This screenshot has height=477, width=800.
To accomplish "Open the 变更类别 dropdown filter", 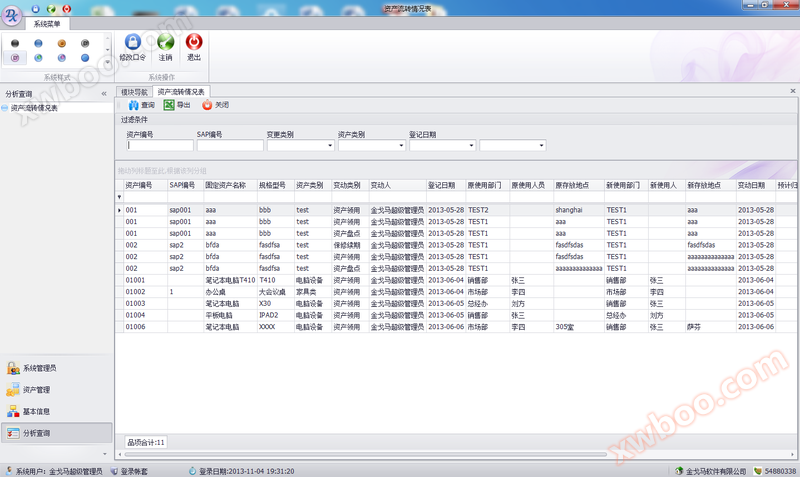I will pyautogui.click(x=329, y=145).
